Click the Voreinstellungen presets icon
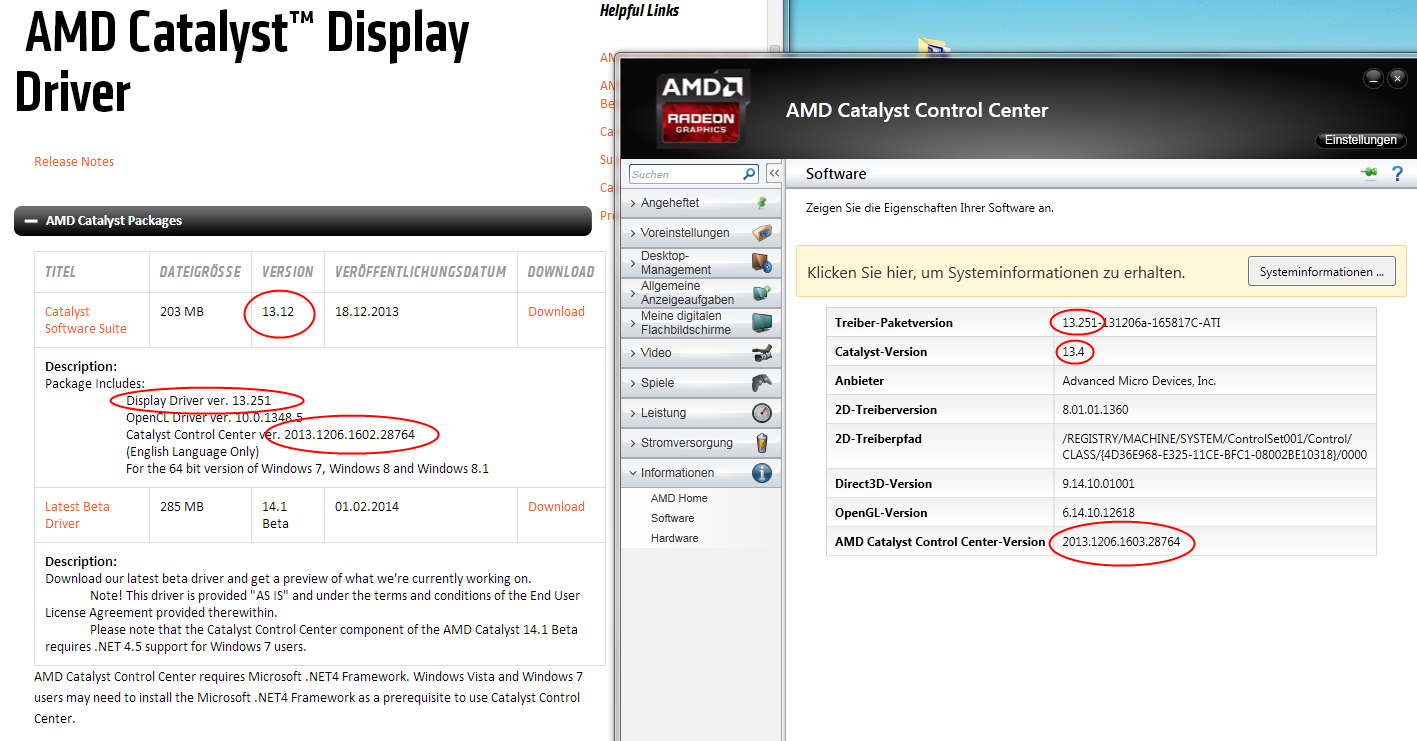The height and width of the screenshot is (741, 1417). click(762, 233)
